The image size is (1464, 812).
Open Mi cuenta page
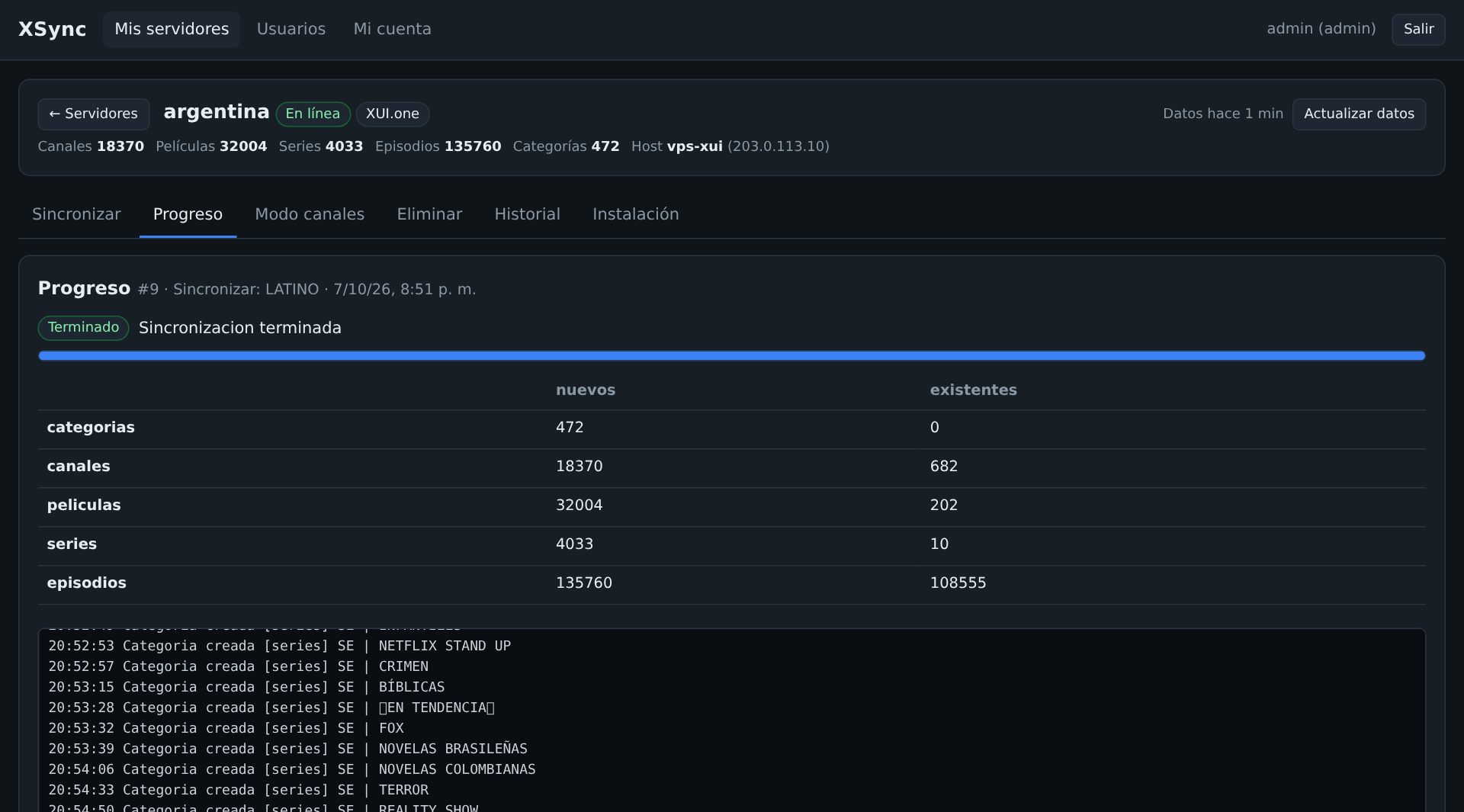[392, 29]
